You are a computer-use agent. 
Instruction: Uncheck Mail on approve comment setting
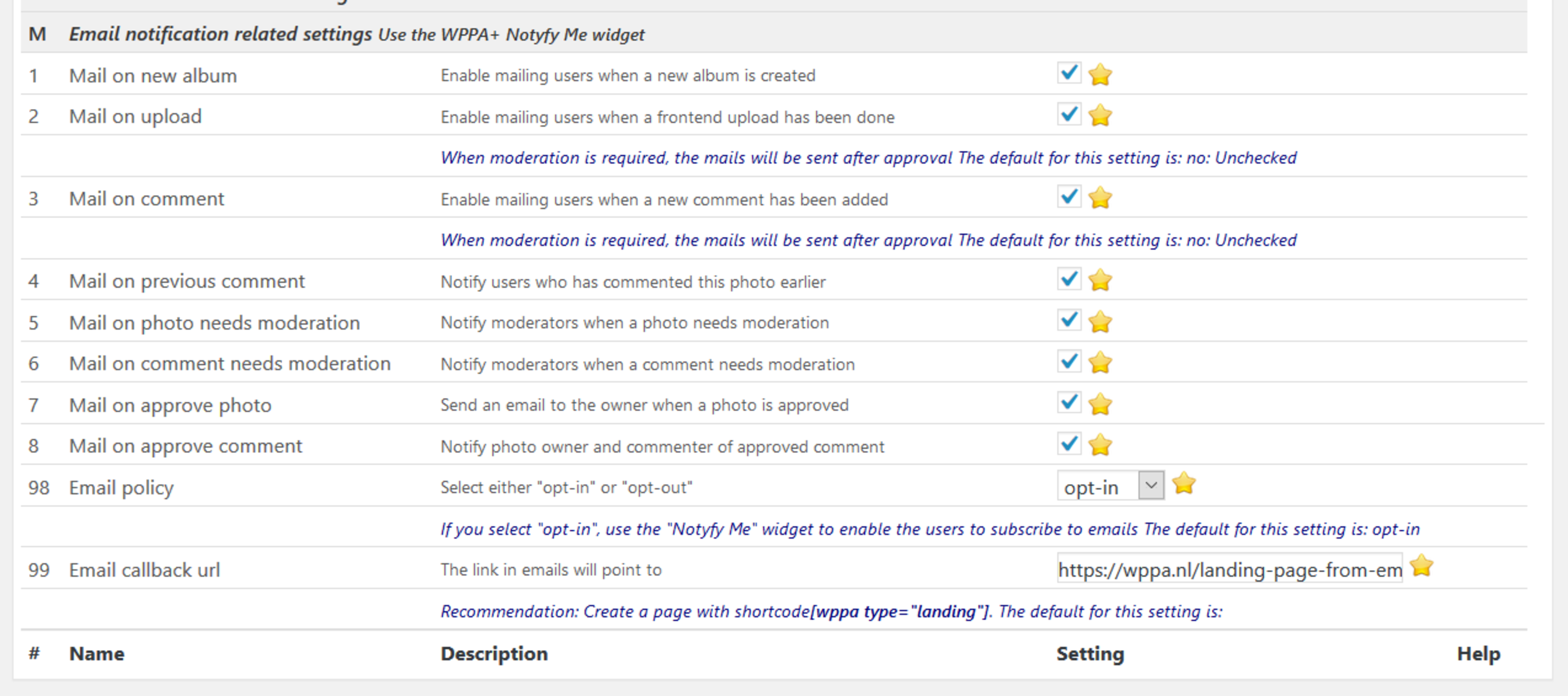point(1069,444)
